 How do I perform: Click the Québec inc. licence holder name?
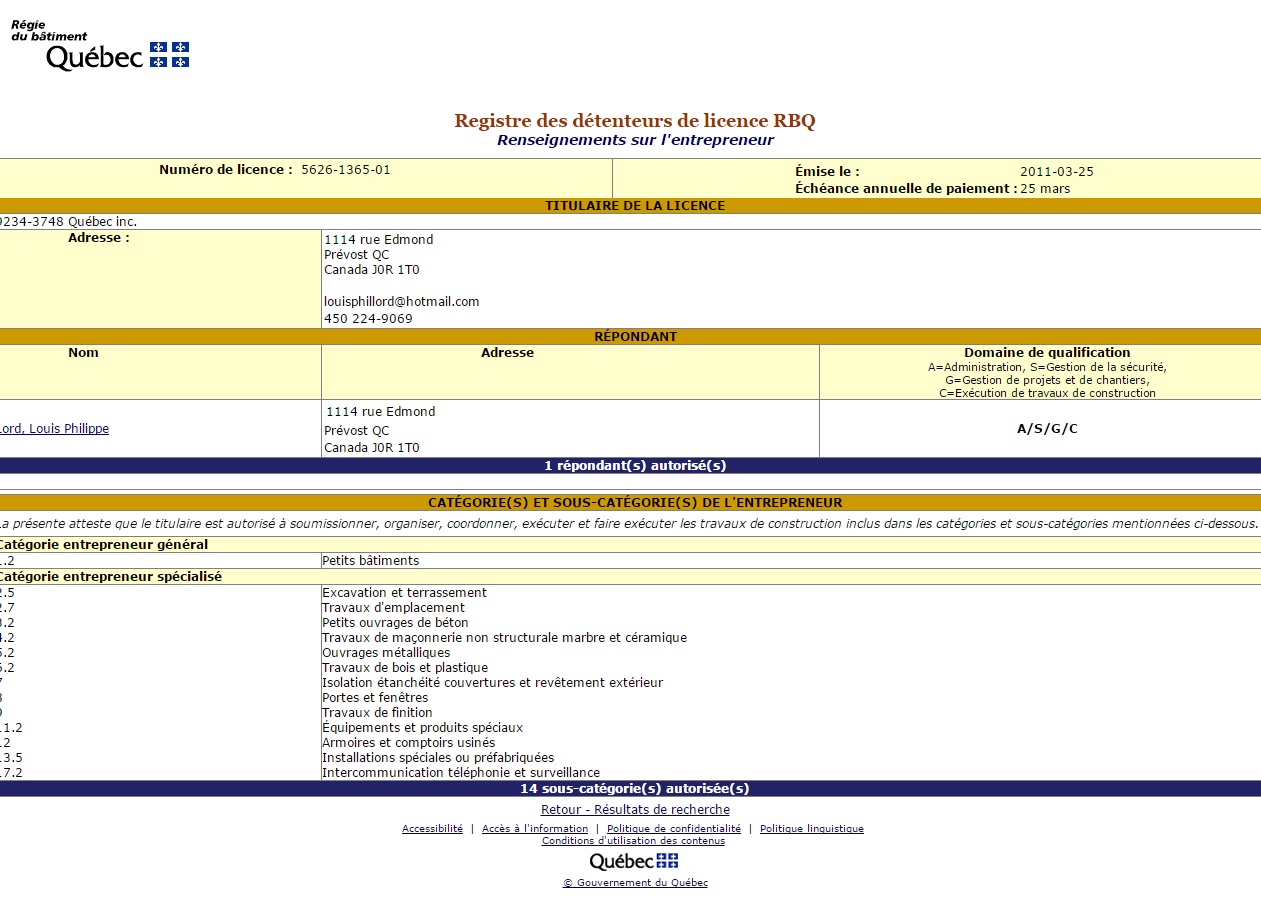coord(68,222)
